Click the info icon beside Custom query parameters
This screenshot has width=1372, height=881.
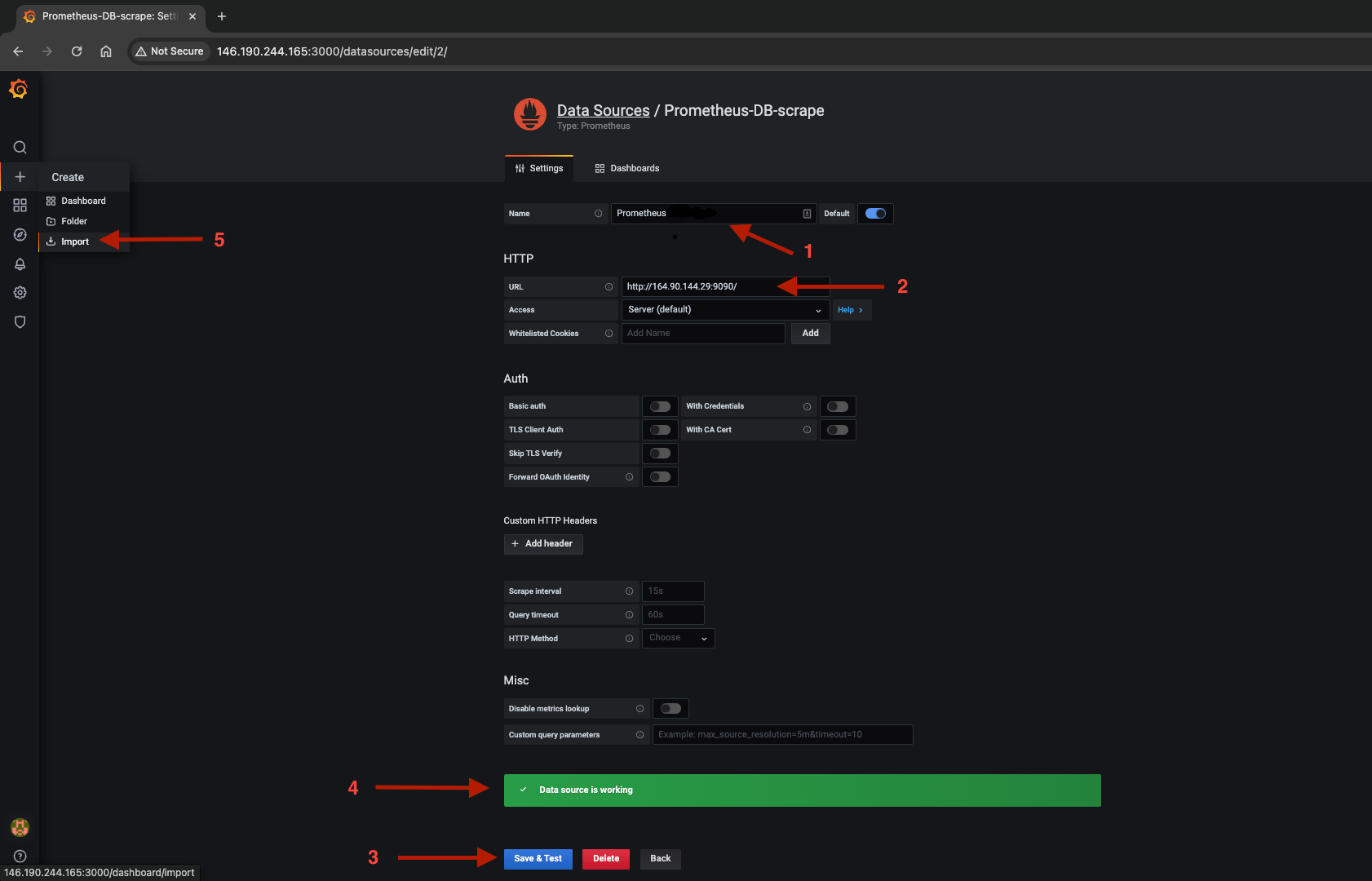[x=640, y=735]
